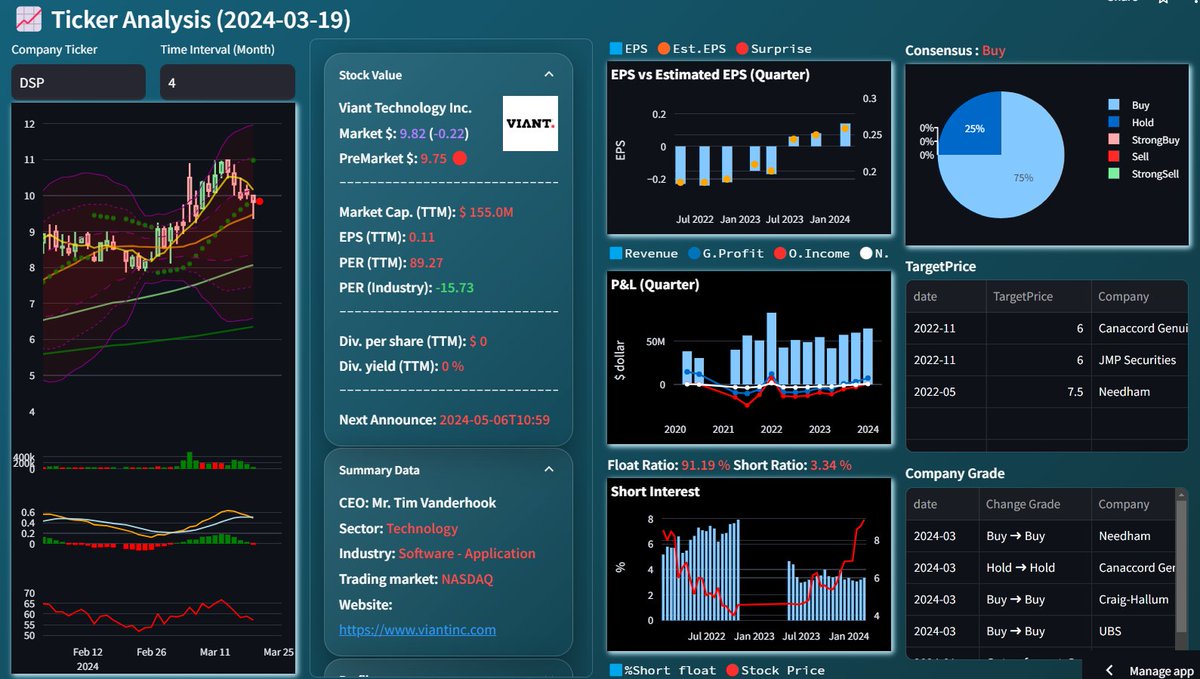This screenshot has height=679, width=1200.
Task: Sort TargetPrice table by date column header
Action: point(945,296)
